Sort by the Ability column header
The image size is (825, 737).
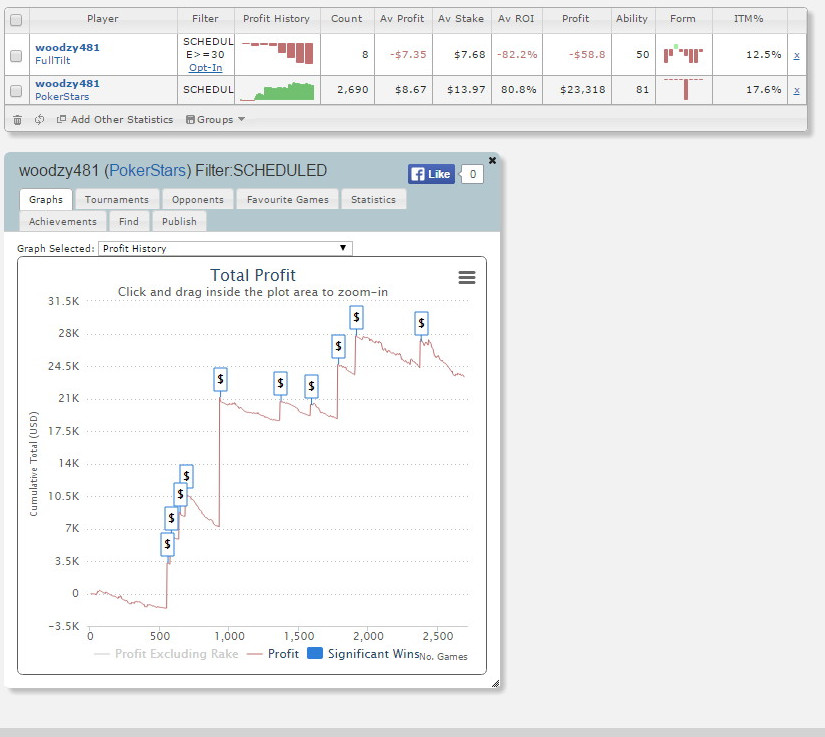click(x=632, y=18)
